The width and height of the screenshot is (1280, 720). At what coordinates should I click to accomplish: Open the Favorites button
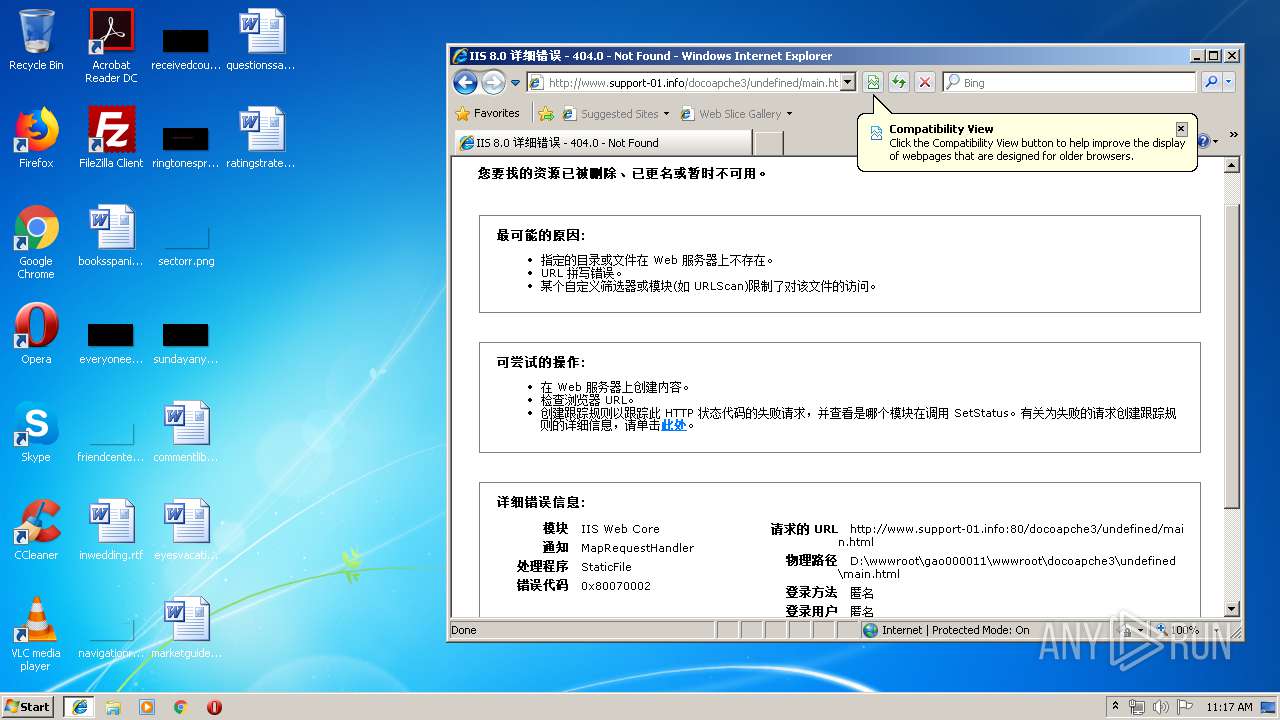[488, 113]
